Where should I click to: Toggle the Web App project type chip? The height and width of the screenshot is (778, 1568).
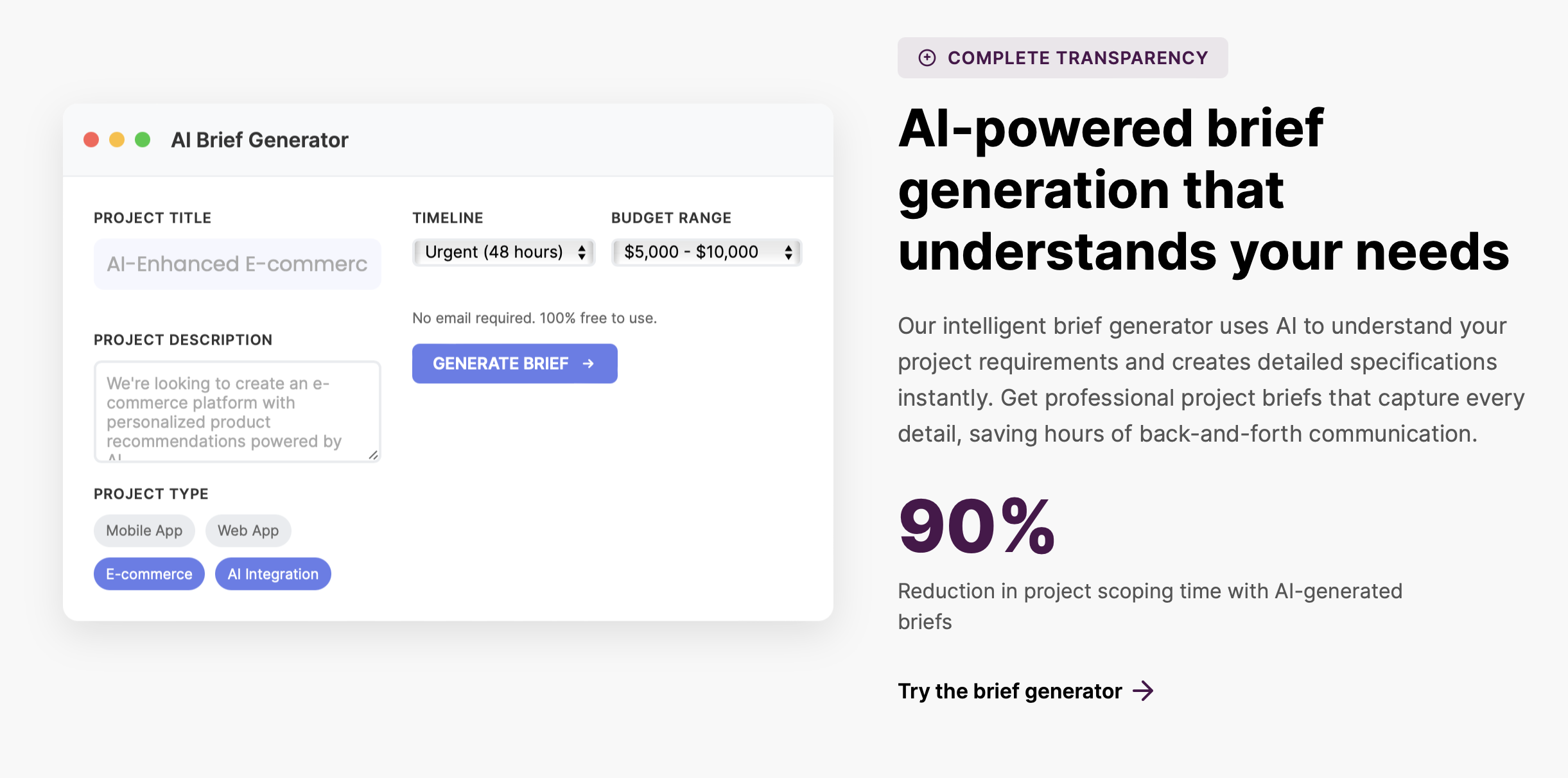[x=248, y=530]
